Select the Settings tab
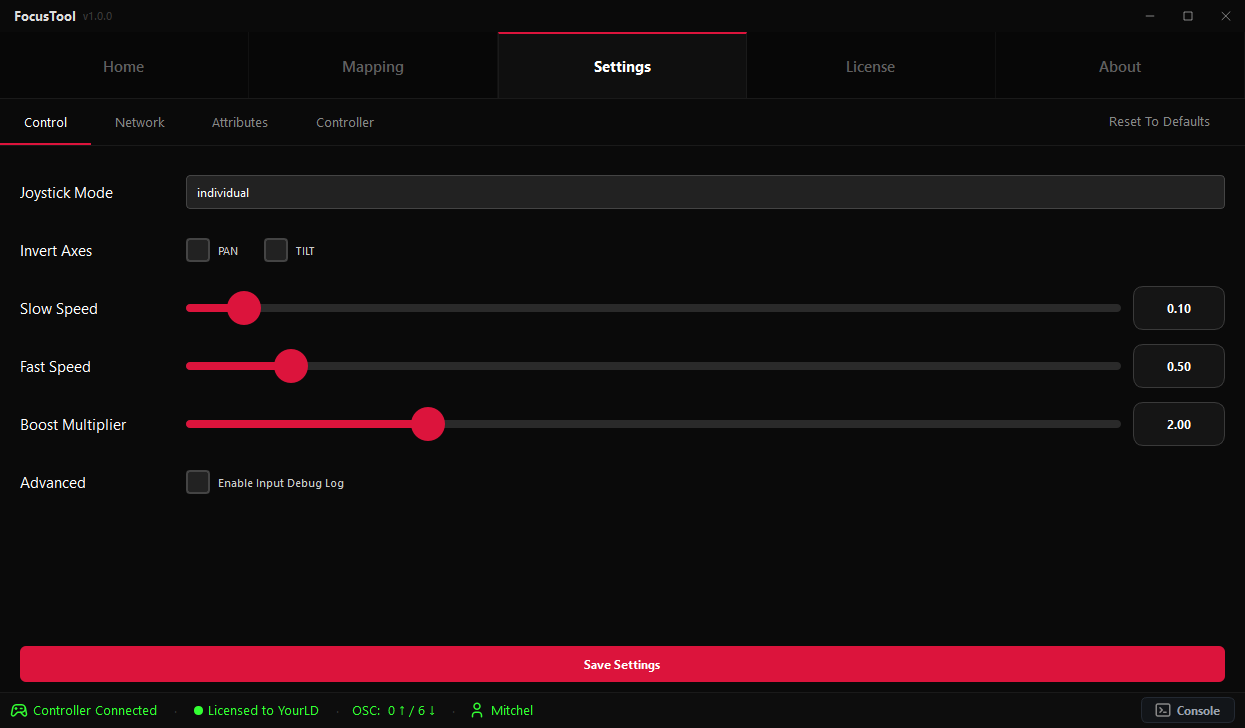Screen dimensions: 1245x728 point(622,66)
